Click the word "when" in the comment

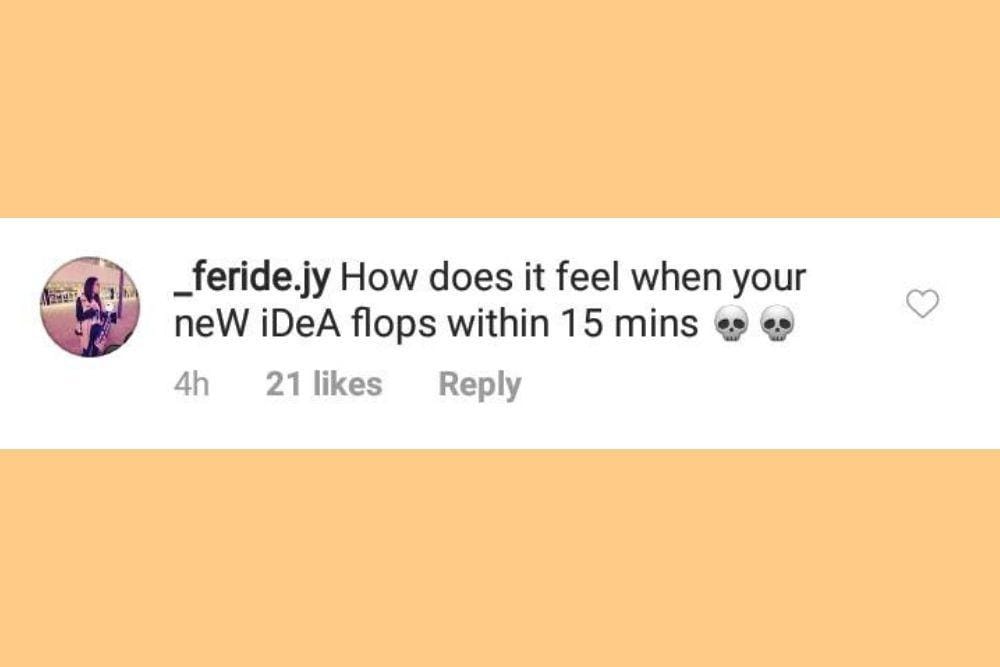[x=680, y=277]
